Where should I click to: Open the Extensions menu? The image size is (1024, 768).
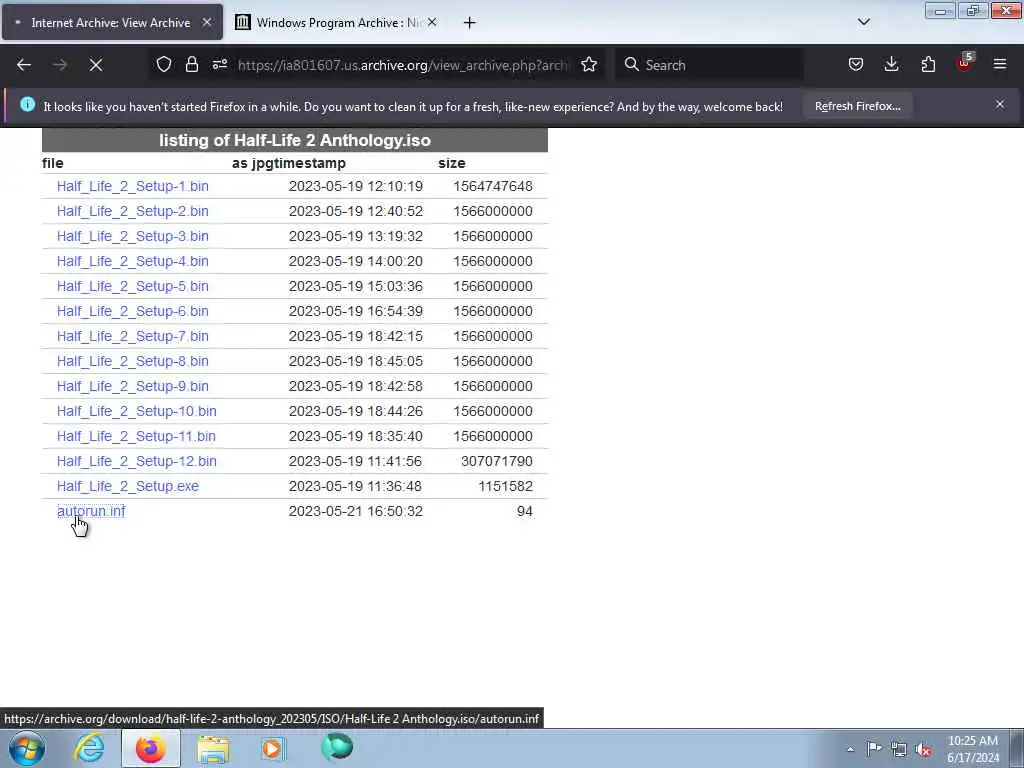(x=928, y=65)
